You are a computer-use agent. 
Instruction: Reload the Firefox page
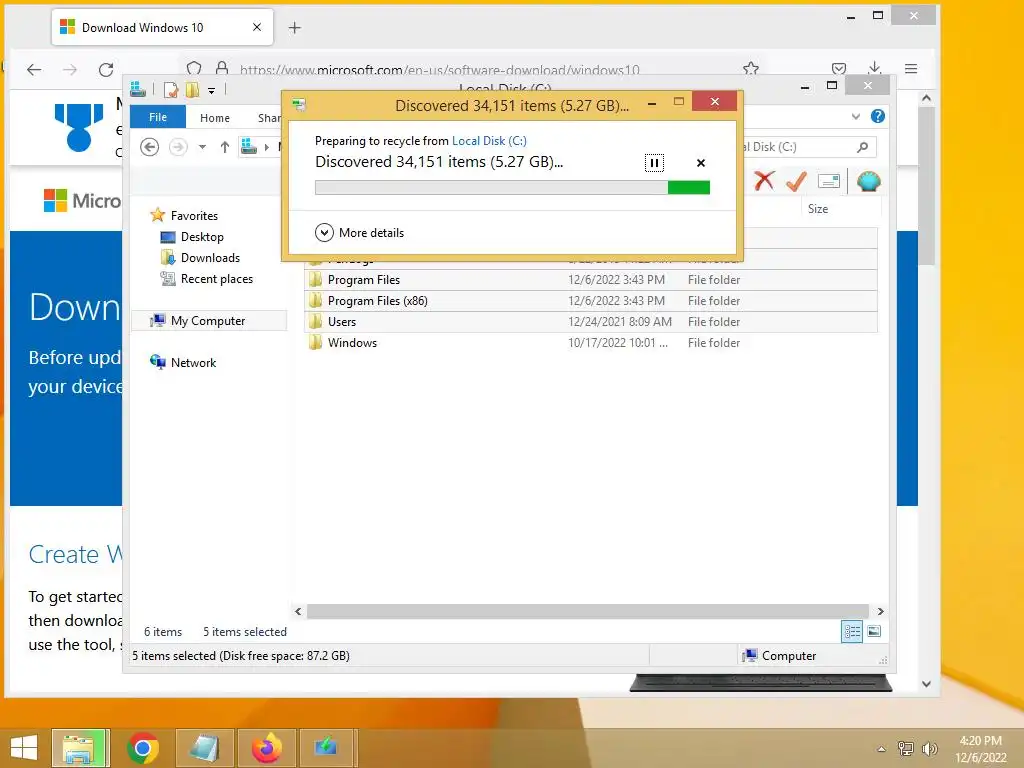pyautogui.click(x=106, y=69)
